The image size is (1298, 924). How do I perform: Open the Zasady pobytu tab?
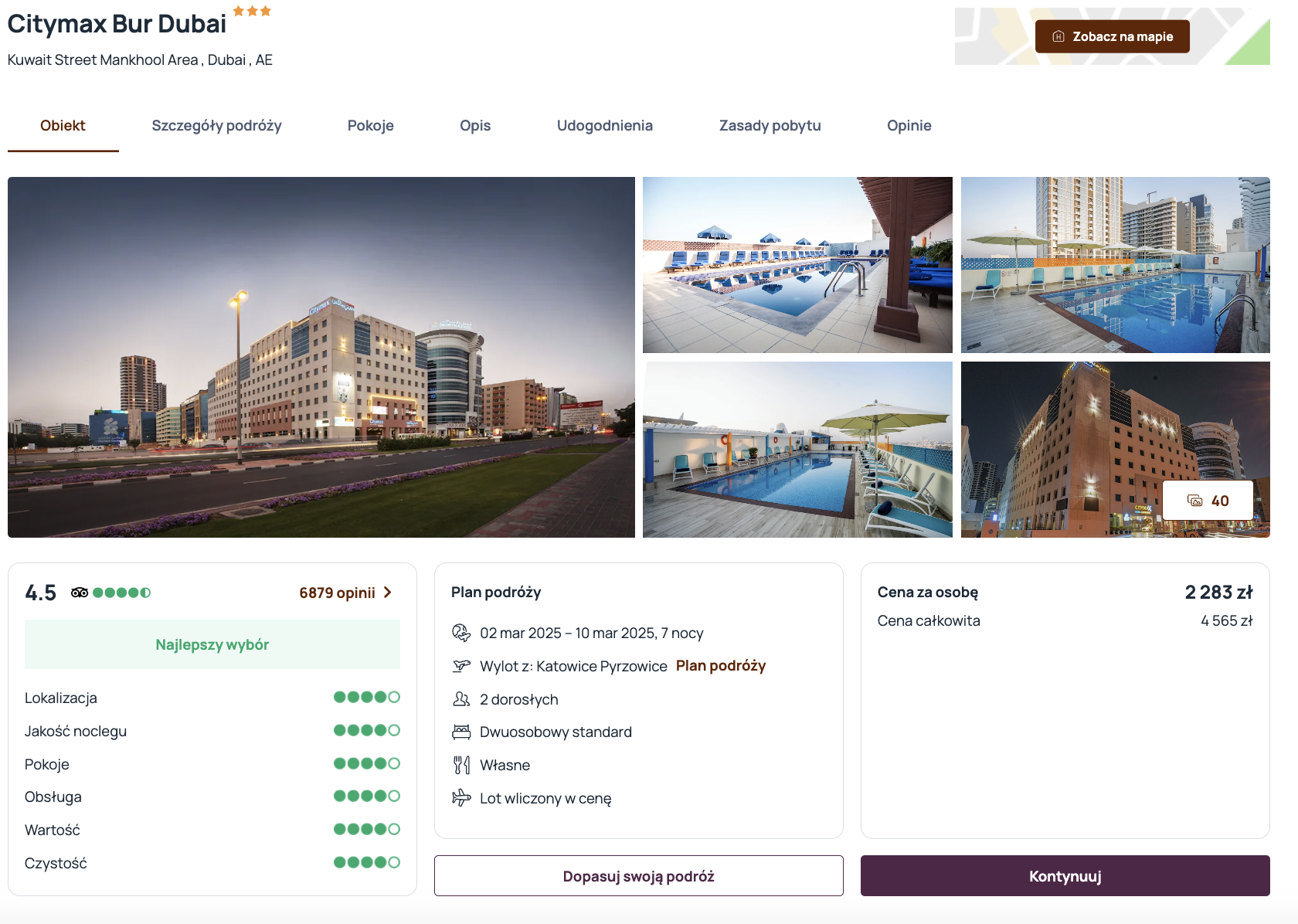770,125
